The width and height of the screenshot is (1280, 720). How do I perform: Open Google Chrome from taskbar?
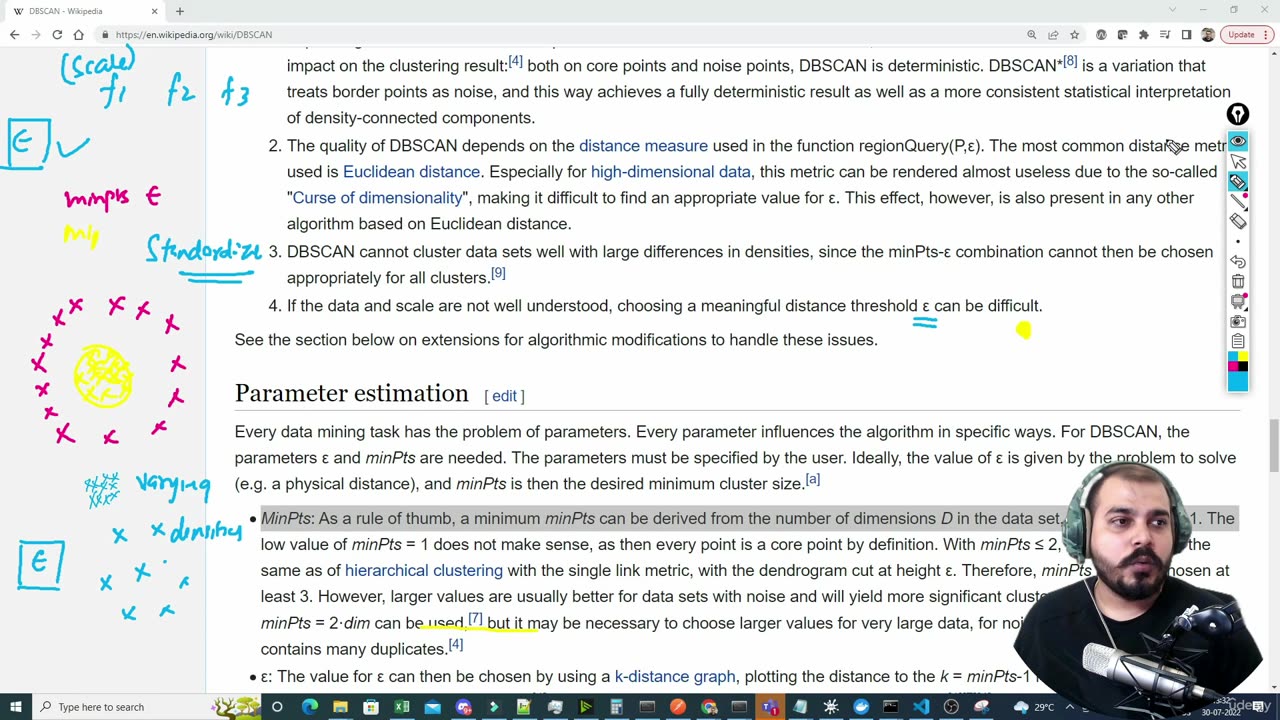coord(708,707)
